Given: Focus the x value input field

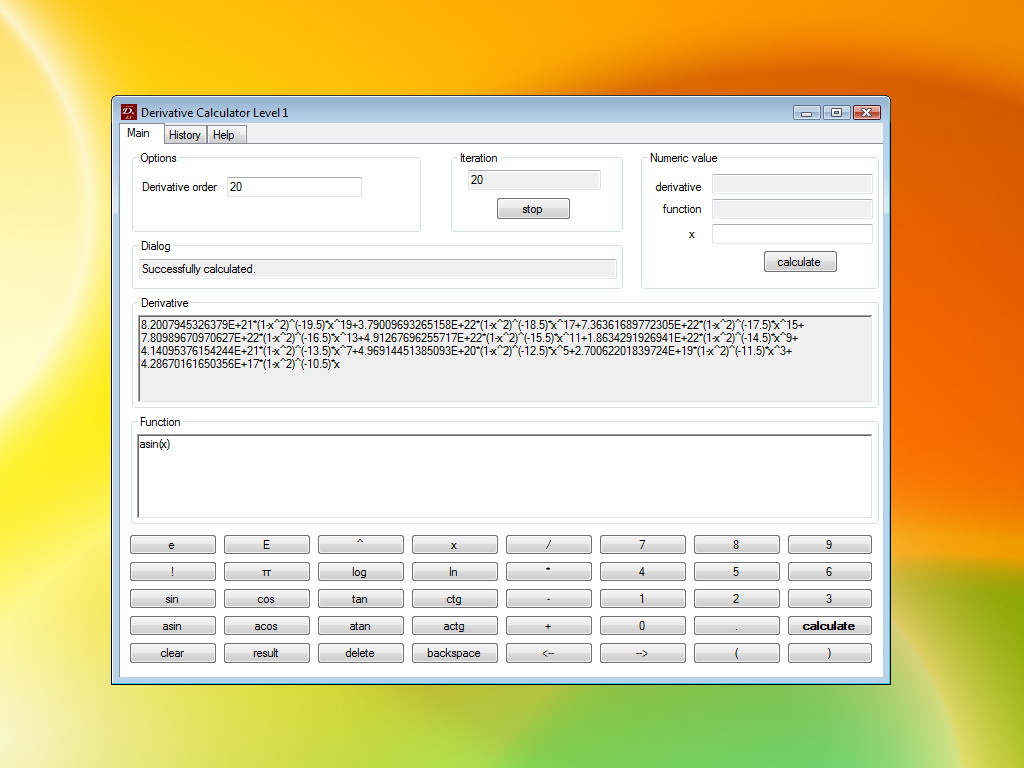Looking at the screenshot, I should [792, 234].
